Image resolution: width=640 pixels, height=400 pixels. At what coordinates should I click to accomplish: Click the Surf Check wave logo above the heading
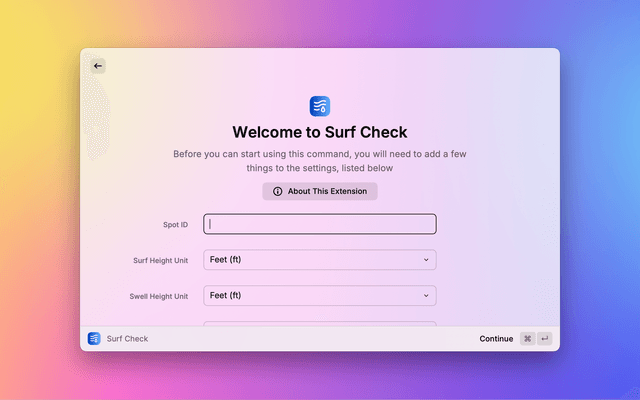point(320,106)
